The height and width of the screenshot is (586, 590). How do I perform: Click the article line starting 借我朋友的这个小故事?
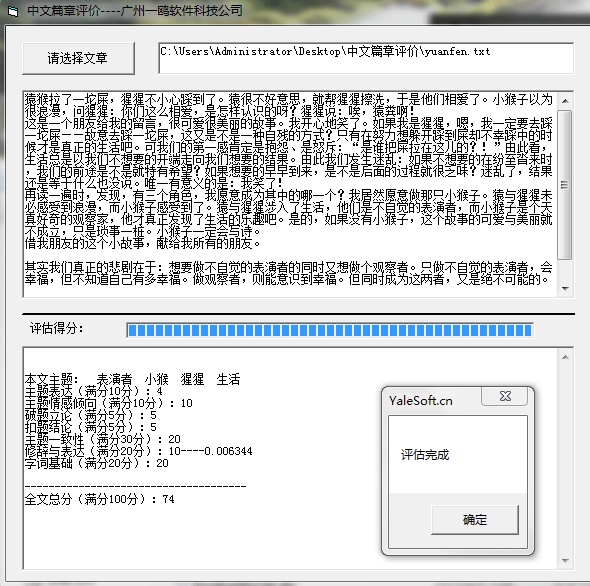coord(143,244)
